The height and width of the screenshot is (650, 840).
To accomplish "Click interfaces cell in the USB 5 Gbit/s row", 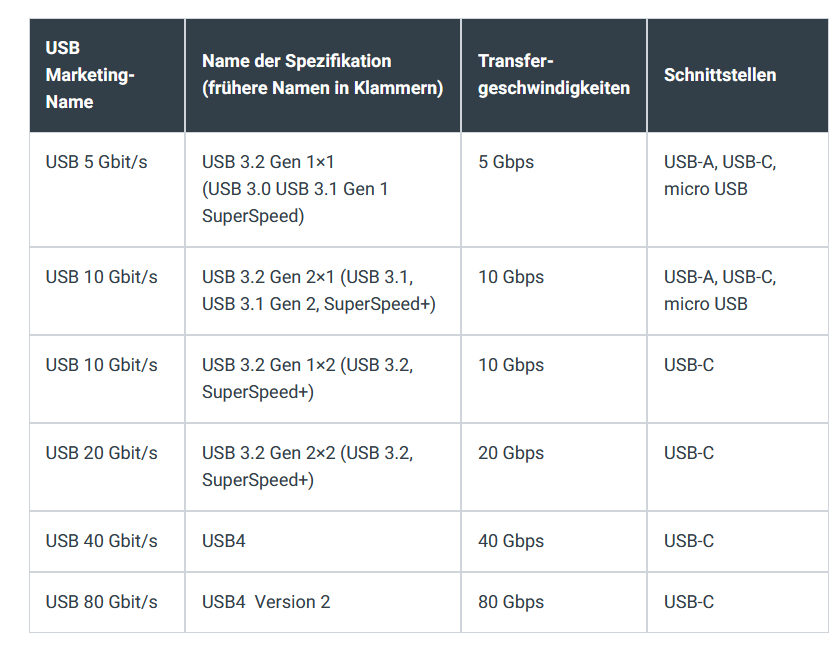I will pos(720,175).
